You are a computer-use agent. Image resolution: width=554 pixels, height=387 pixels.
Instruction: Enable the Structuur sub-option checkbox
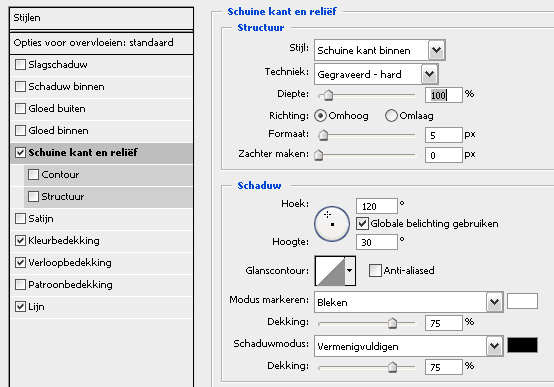(x=33, y=197)
